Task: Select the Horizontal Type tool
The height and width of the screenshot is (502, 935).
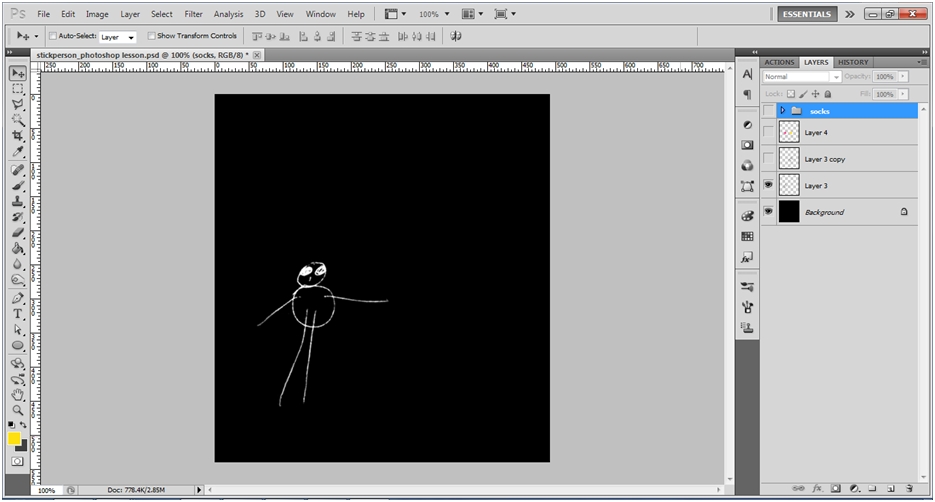Action: click(18, 314)
